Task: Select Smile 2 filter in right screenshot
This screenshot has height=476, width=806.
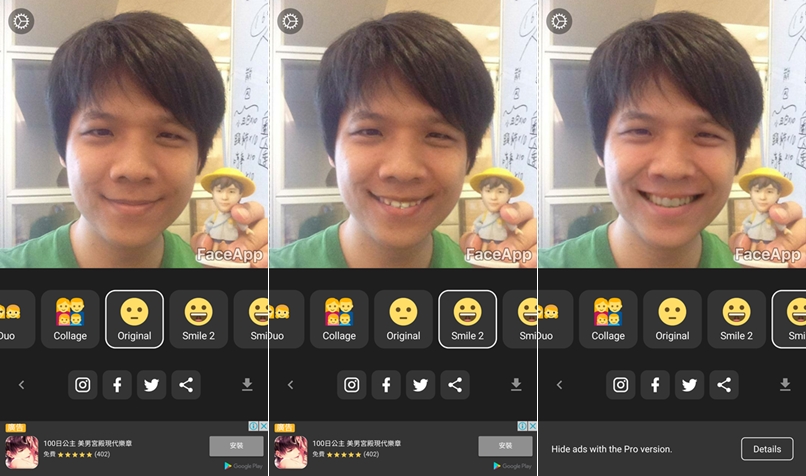Action: tap(736, 319)
